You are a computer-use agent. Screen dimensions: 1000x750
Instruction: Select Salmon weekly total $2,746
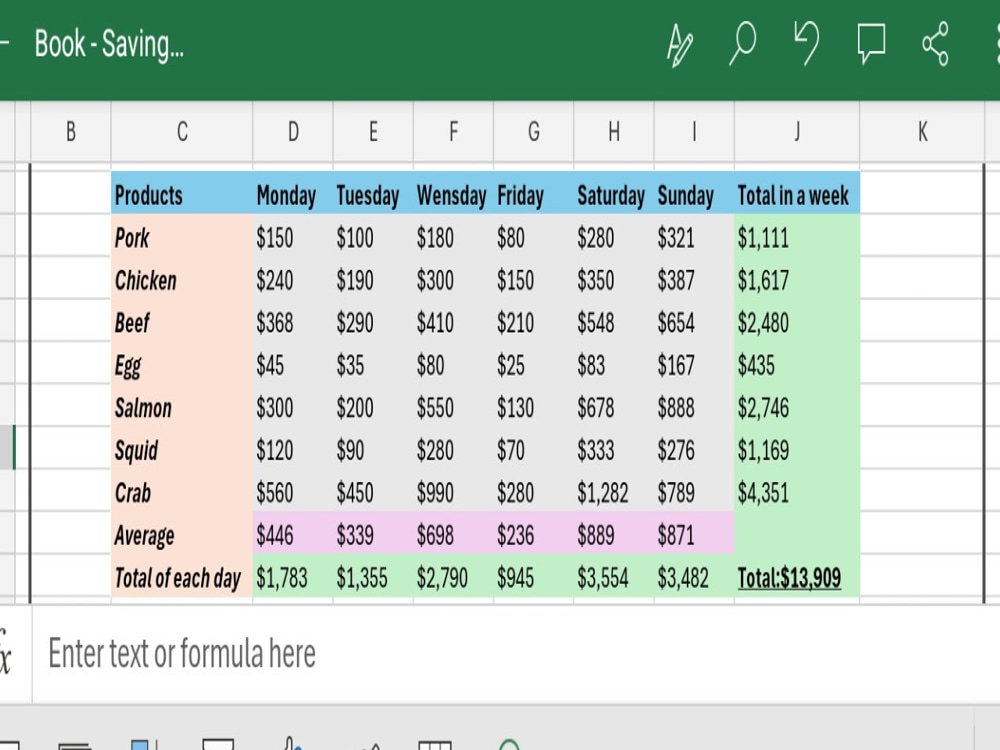coord(797,406)
